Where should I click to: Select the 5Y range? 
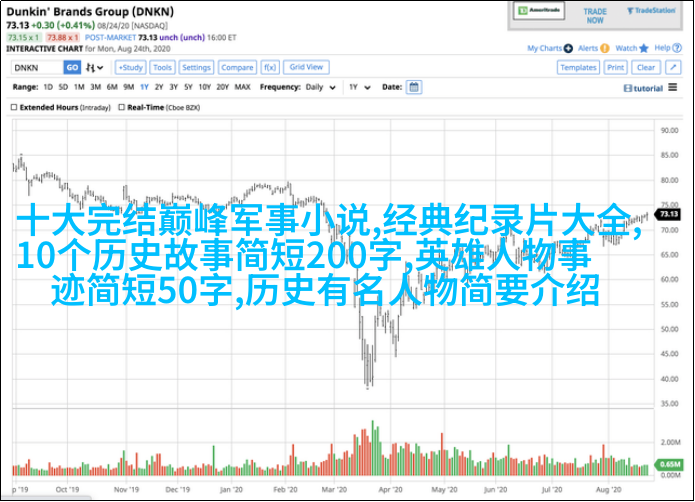click(x=188, y=87)
